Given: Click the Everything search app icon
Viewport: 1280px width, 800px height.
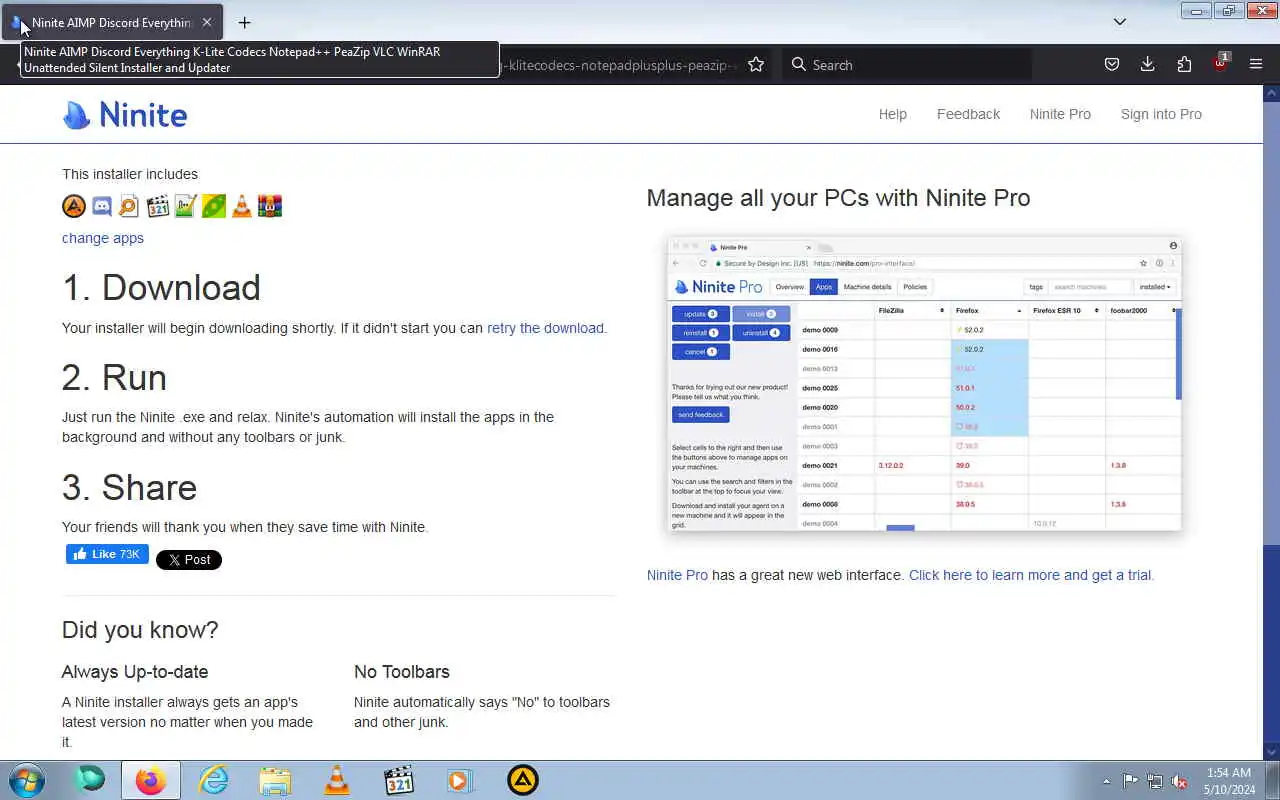Looking at the screenshot, I should [x=129, y=206].
